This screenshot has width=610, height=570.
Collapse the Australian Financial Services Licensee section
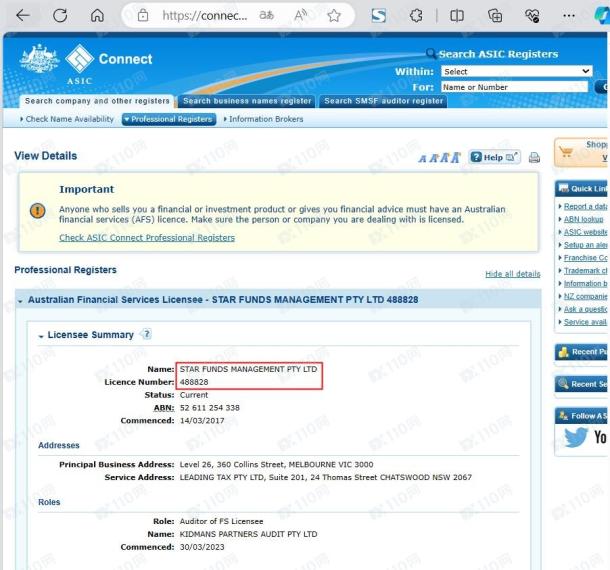pos(20,301)
